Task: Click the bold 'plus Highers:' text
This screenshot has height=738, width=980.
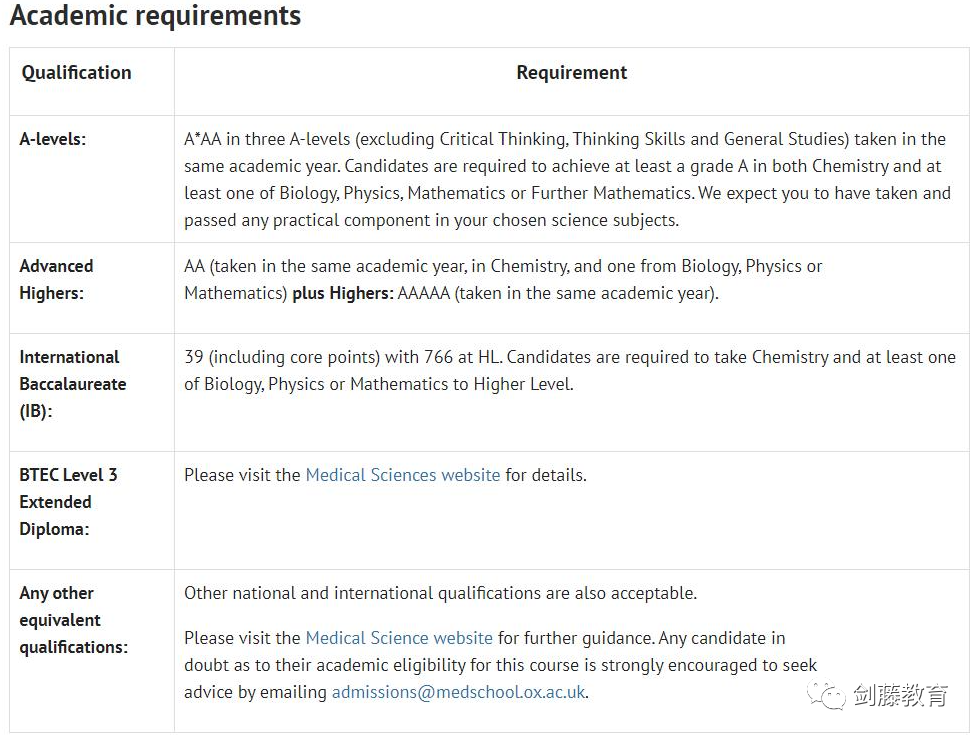Action: (x=342, y=293)
